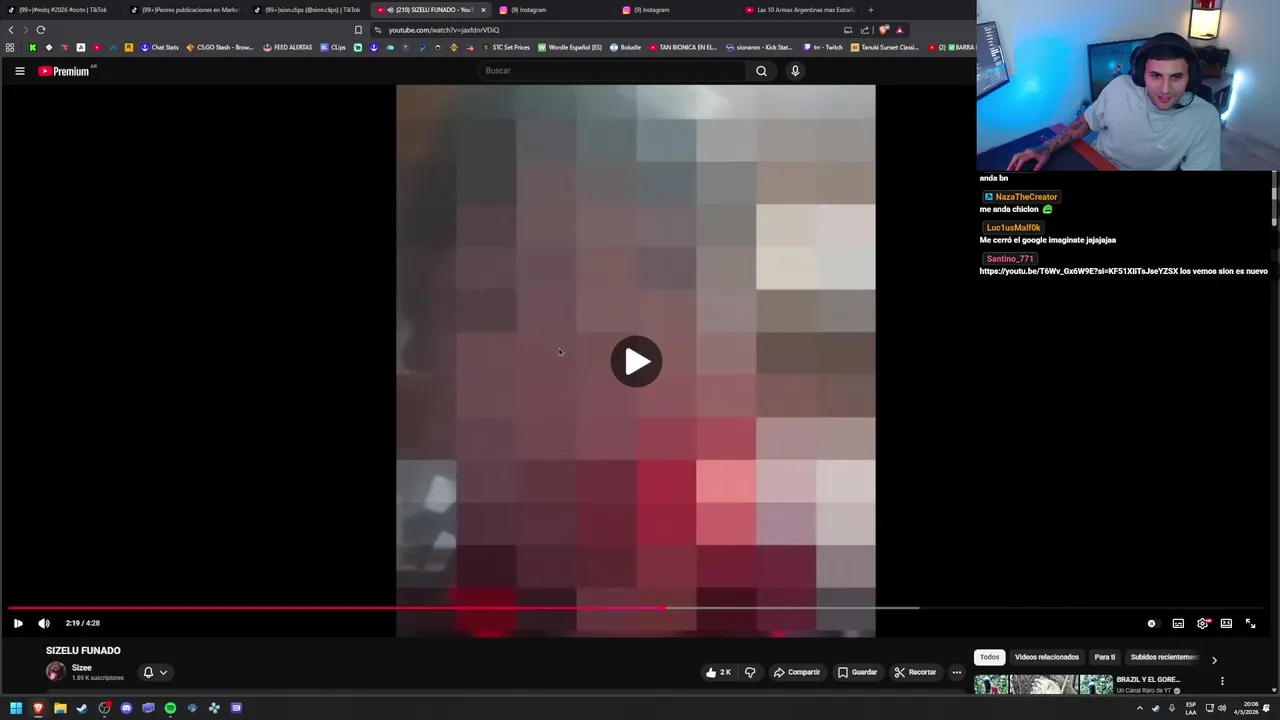Image resolution: width=1280 pixels, height=720 pixels.
Task: Select the Videos relacionados chip
Action: (x=1046, y=657)
